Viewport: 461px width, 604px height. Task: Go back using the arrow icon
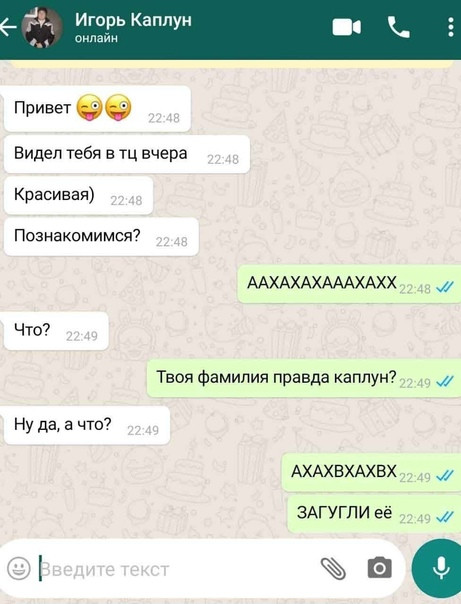point(8,27)
